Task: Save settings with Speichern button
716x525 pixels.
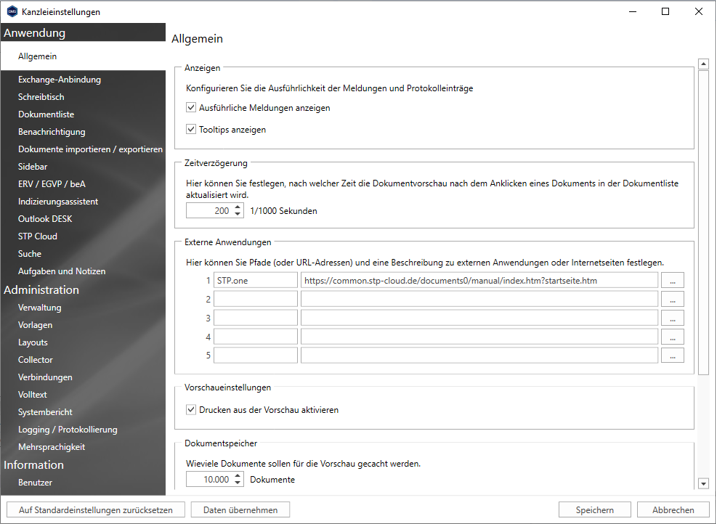Action: click(x=595, y=510)
